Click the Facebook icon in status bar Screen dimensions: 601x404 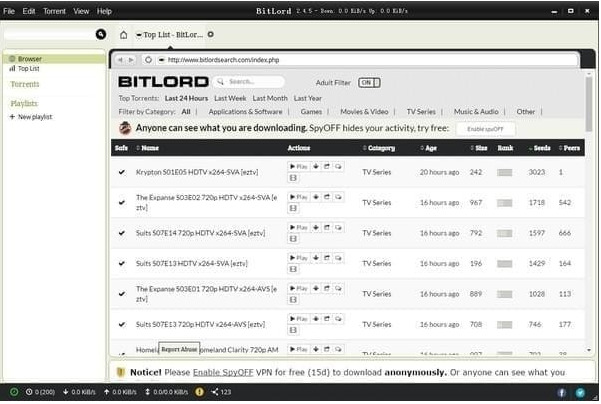point(562,392)
